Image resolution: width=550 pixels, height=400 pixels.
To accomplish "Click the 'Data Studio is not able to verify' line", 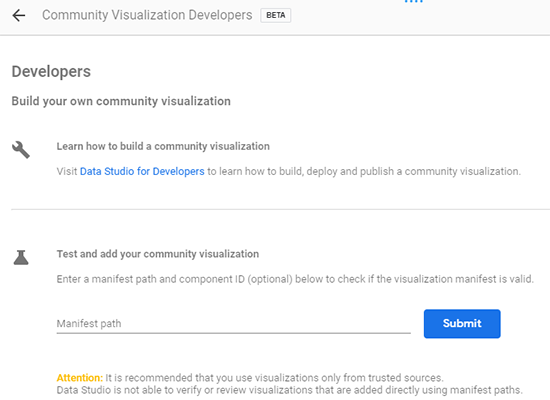I will pos(289,390).
